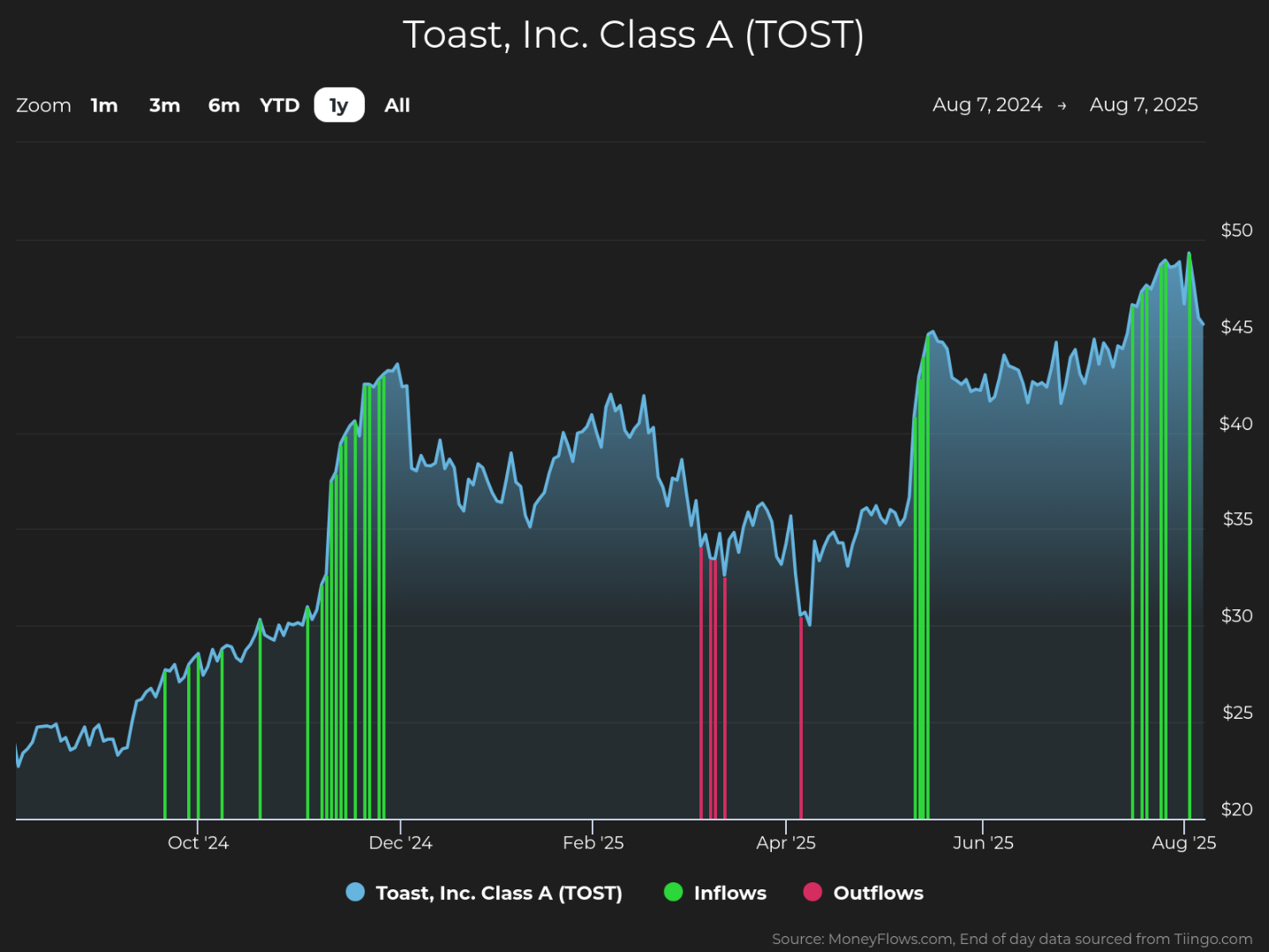The image size is (1269, 952).
Task: Click the $30 price axis label
Action: pos(1236,616)
